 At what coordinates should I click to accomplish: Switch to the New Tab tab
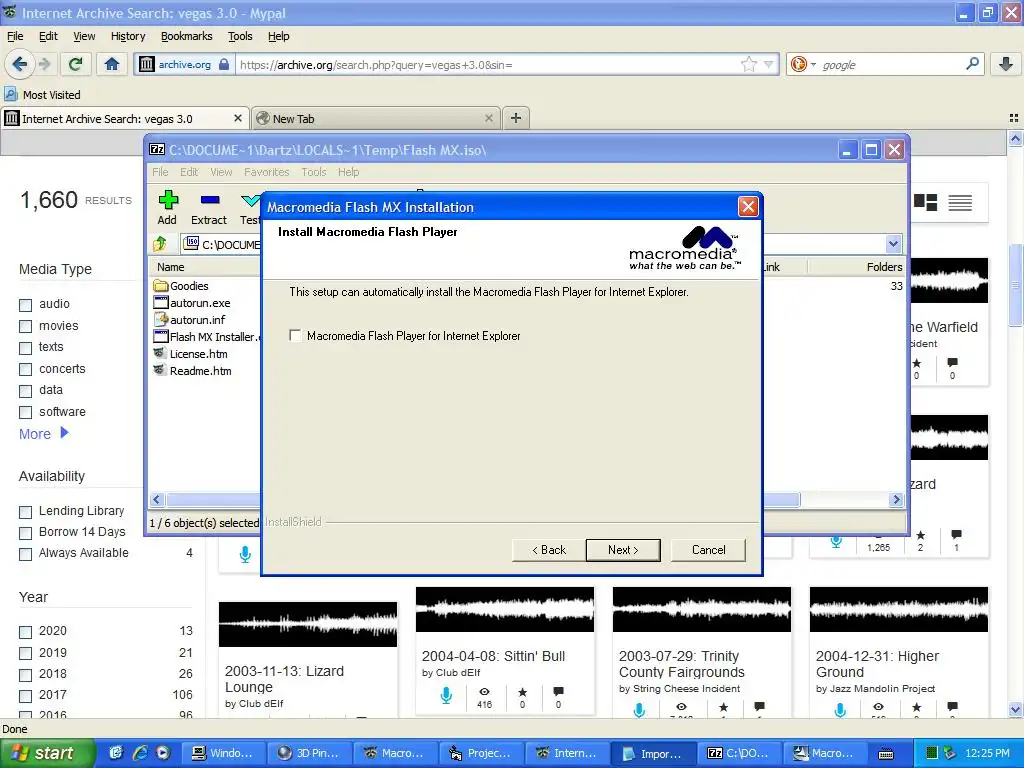tap(376, 118)
